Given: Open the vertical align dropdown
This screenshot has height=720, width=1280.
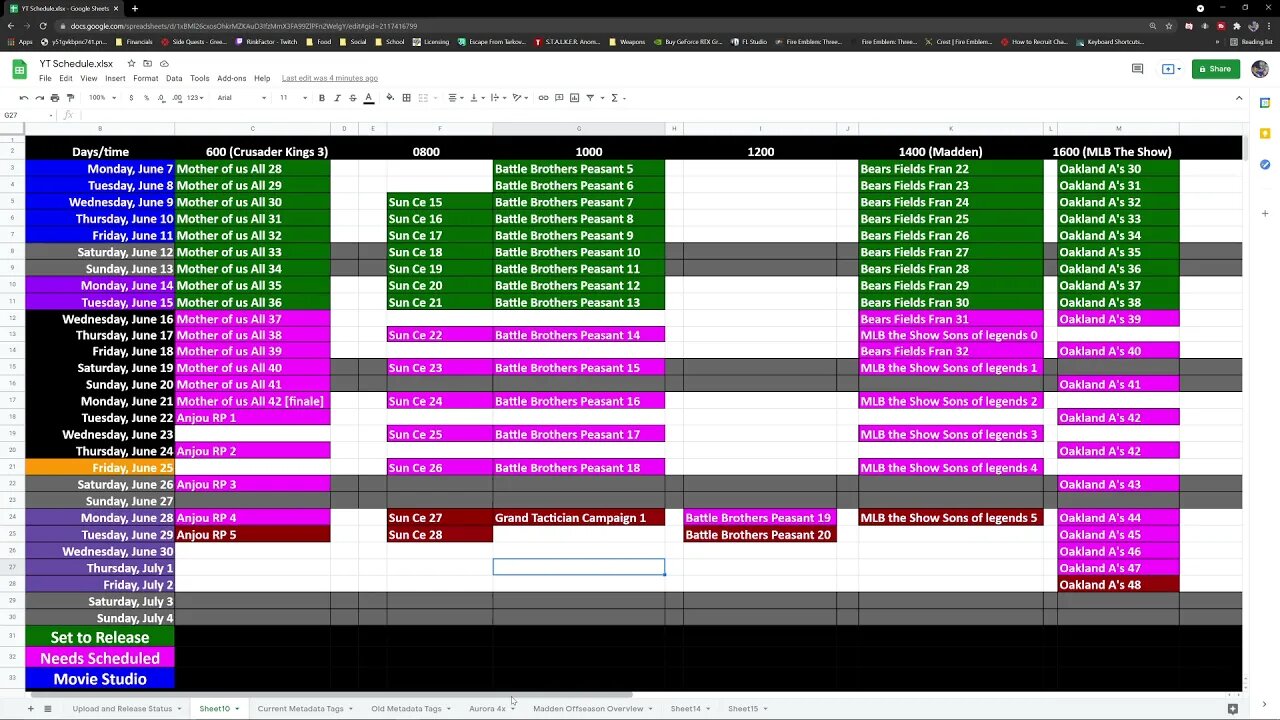Looking at the screenshot, I should pos(477,98).
